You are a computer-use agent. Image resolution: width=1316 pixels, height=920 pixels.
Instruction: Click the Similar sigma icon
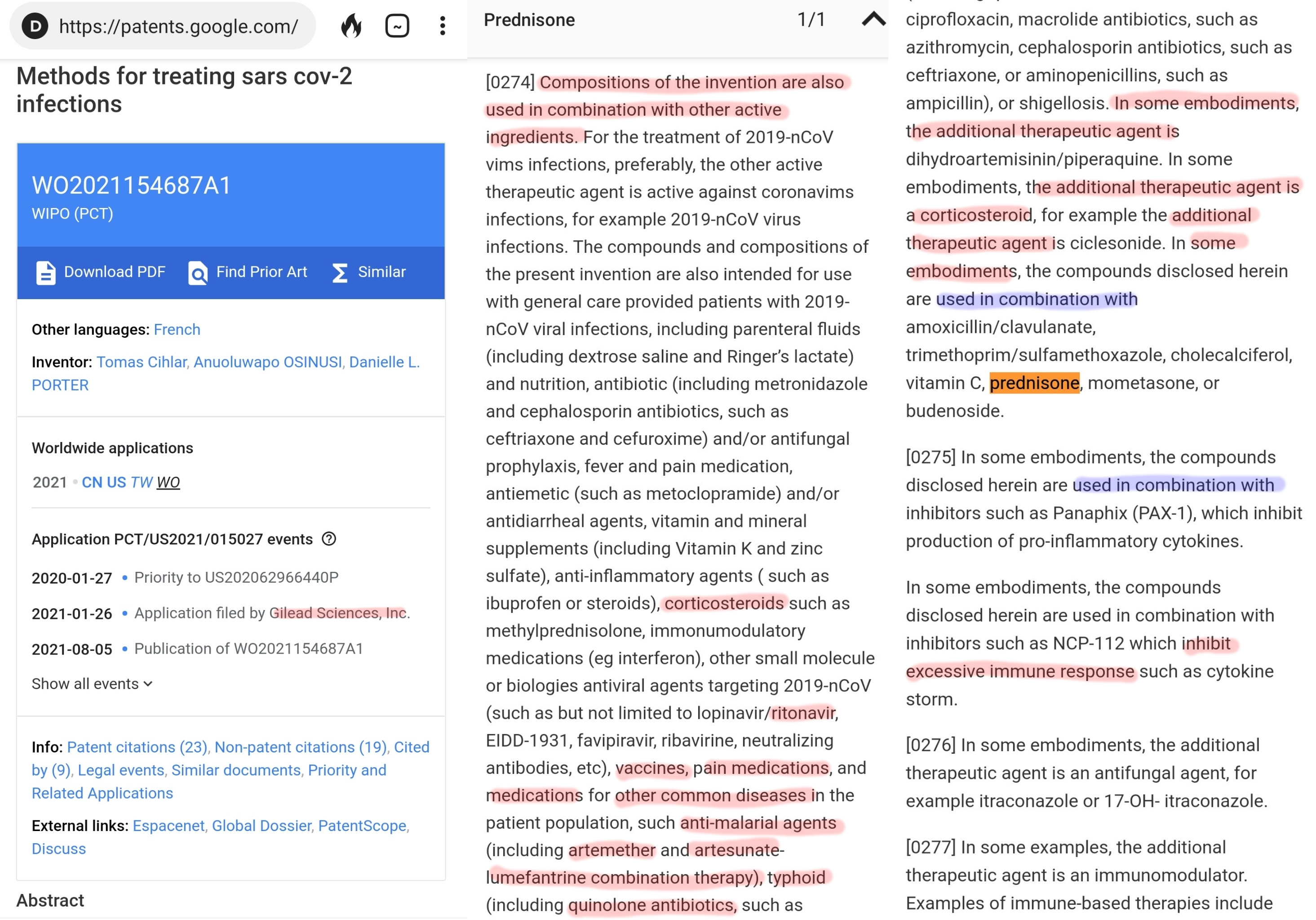(x=340, y=272)
